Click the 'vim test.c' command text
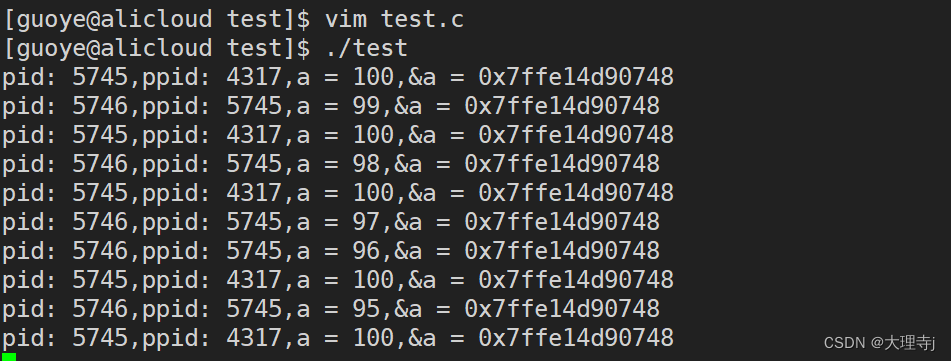The height and width of the screenshot is (361, 951). tap(394, 19)
